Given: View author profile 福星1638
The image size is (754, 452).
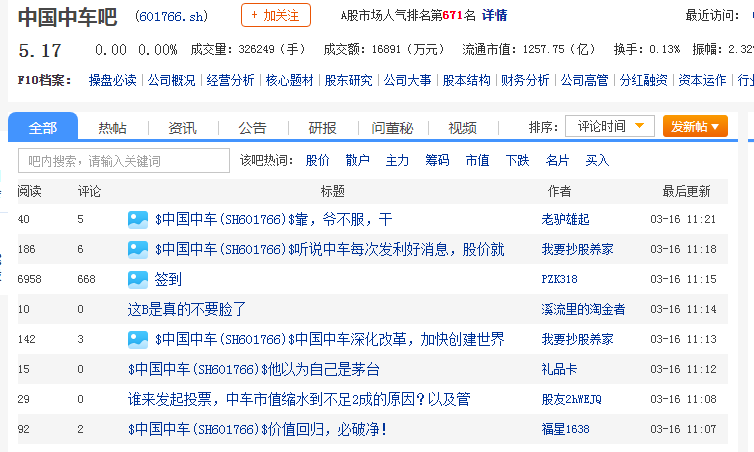Looking at the screenshot, I should [x=566, y=429].
